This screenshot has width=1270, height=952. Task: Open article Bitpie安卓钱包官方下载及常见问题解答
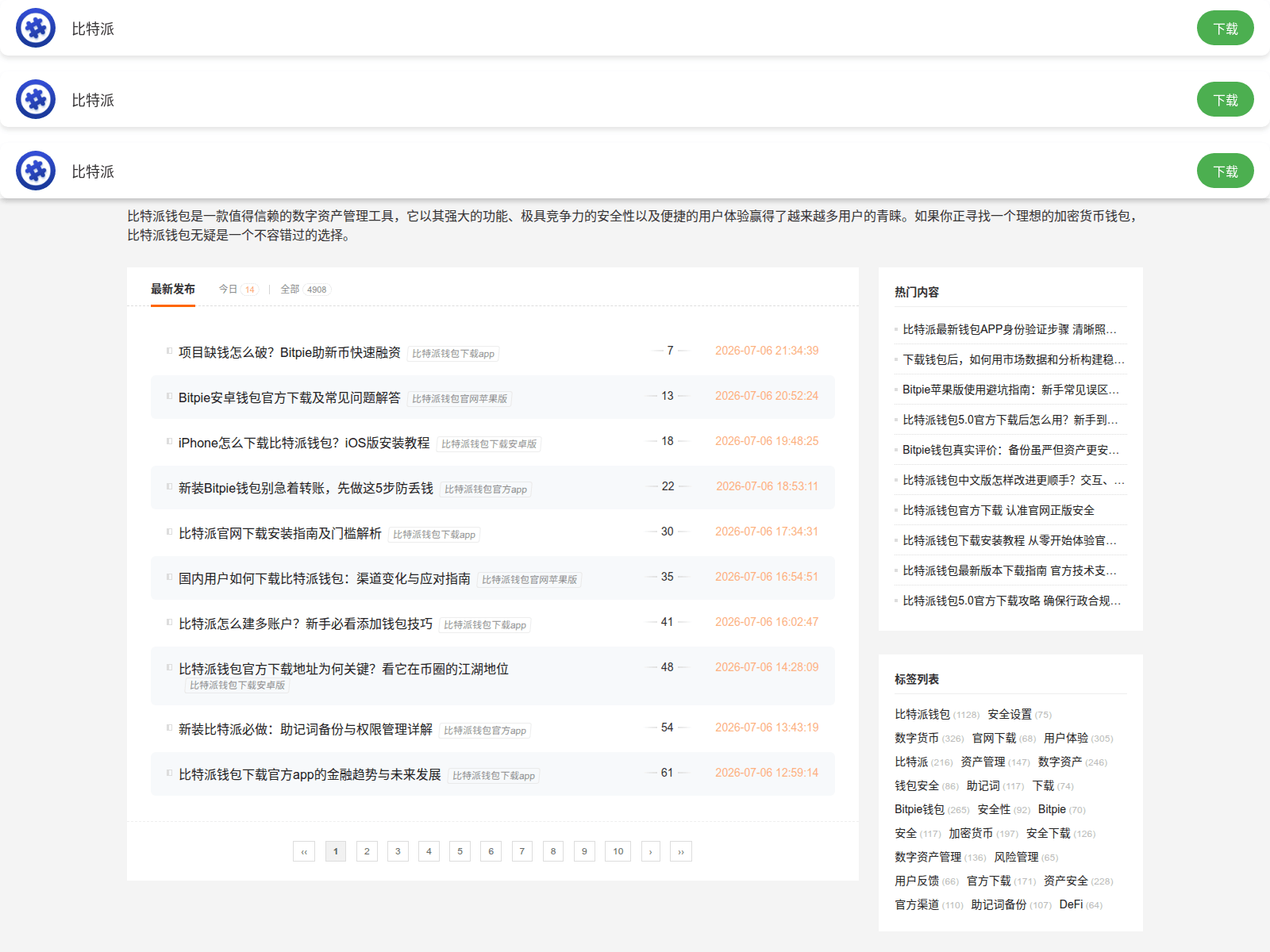click(290, 397)
